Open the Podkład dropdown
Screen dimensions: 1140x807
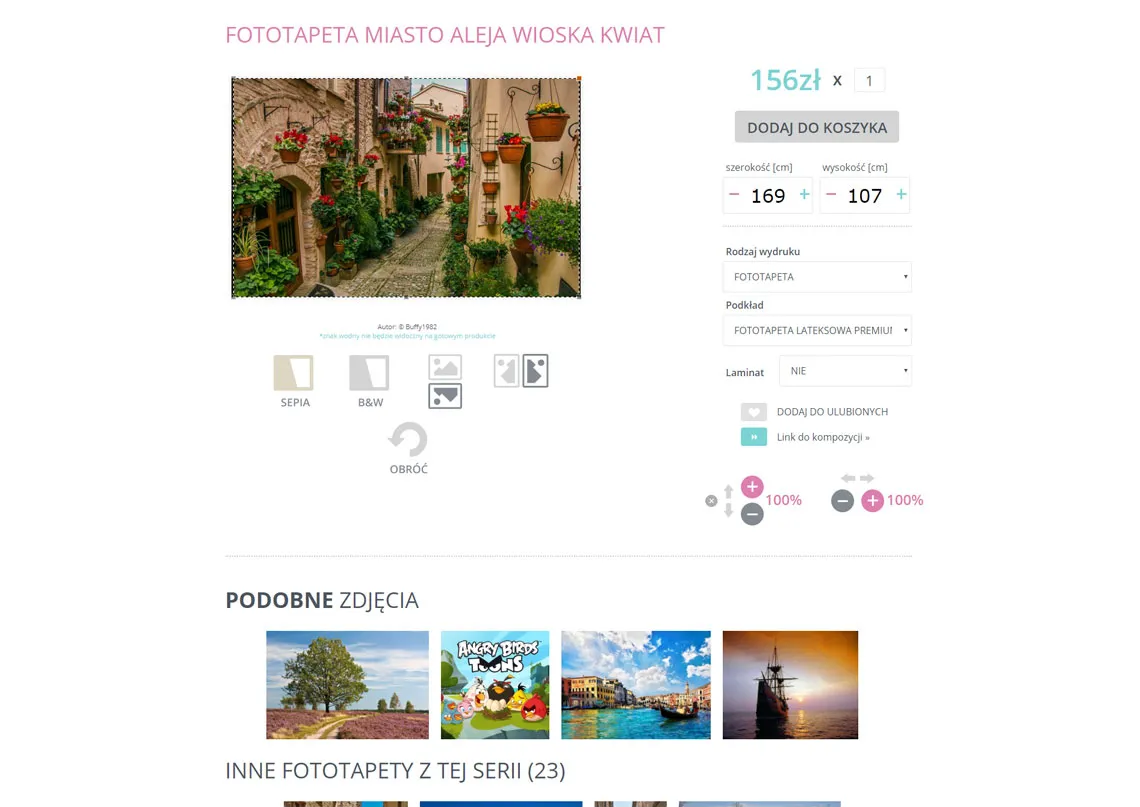click(x=817, y=331)
